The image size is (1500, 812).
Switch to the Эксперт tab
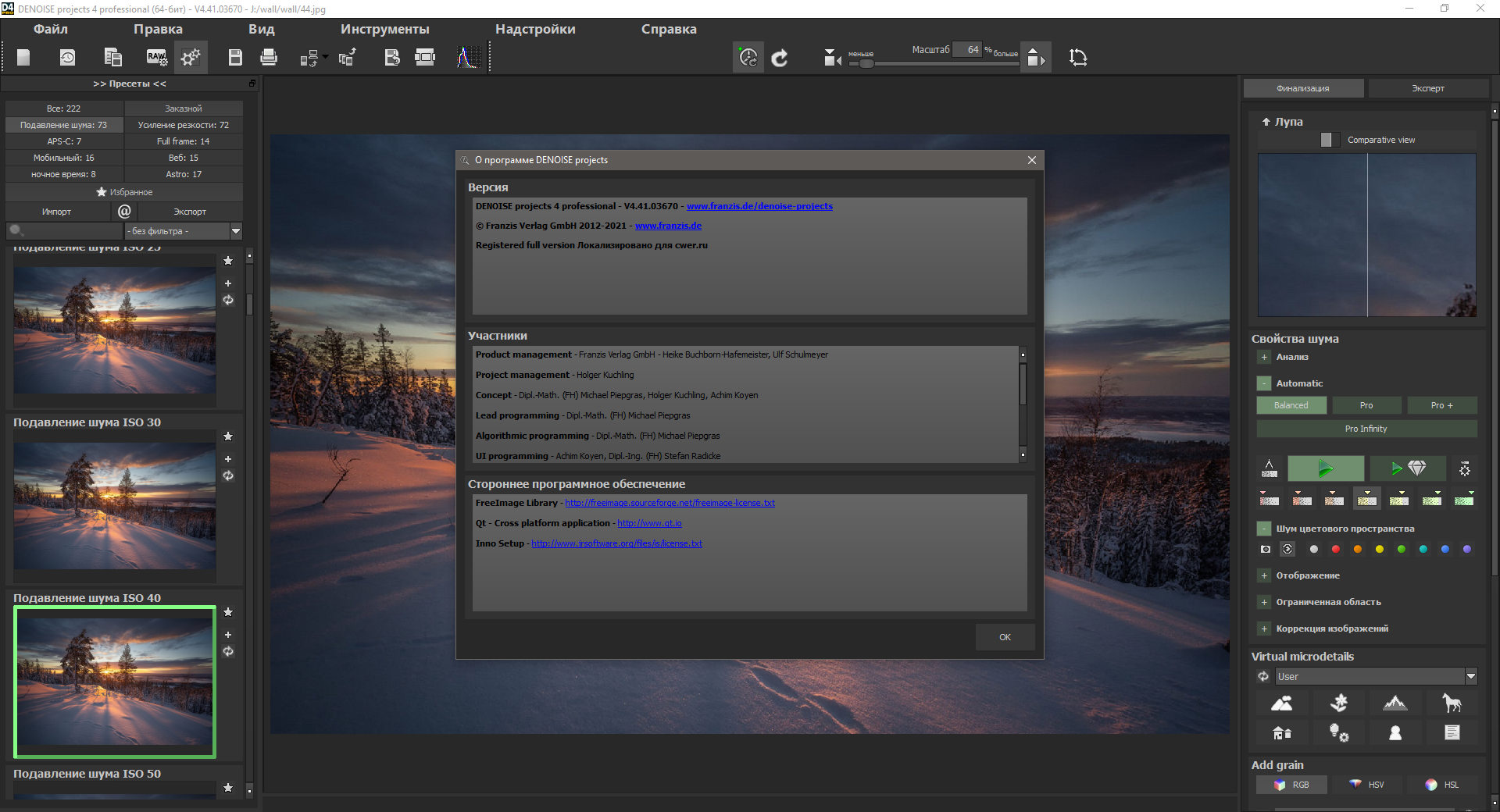point(1428,88)
